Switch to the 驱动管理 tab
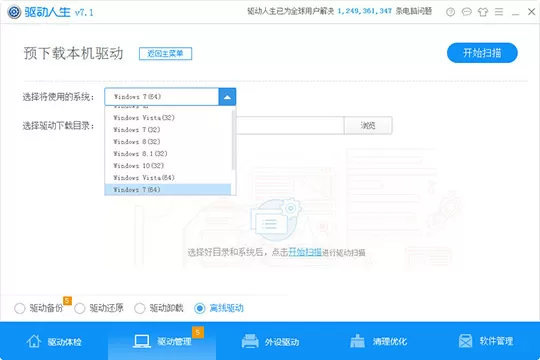The width and height of the screenshot is (540, 360). coord(162,341)
